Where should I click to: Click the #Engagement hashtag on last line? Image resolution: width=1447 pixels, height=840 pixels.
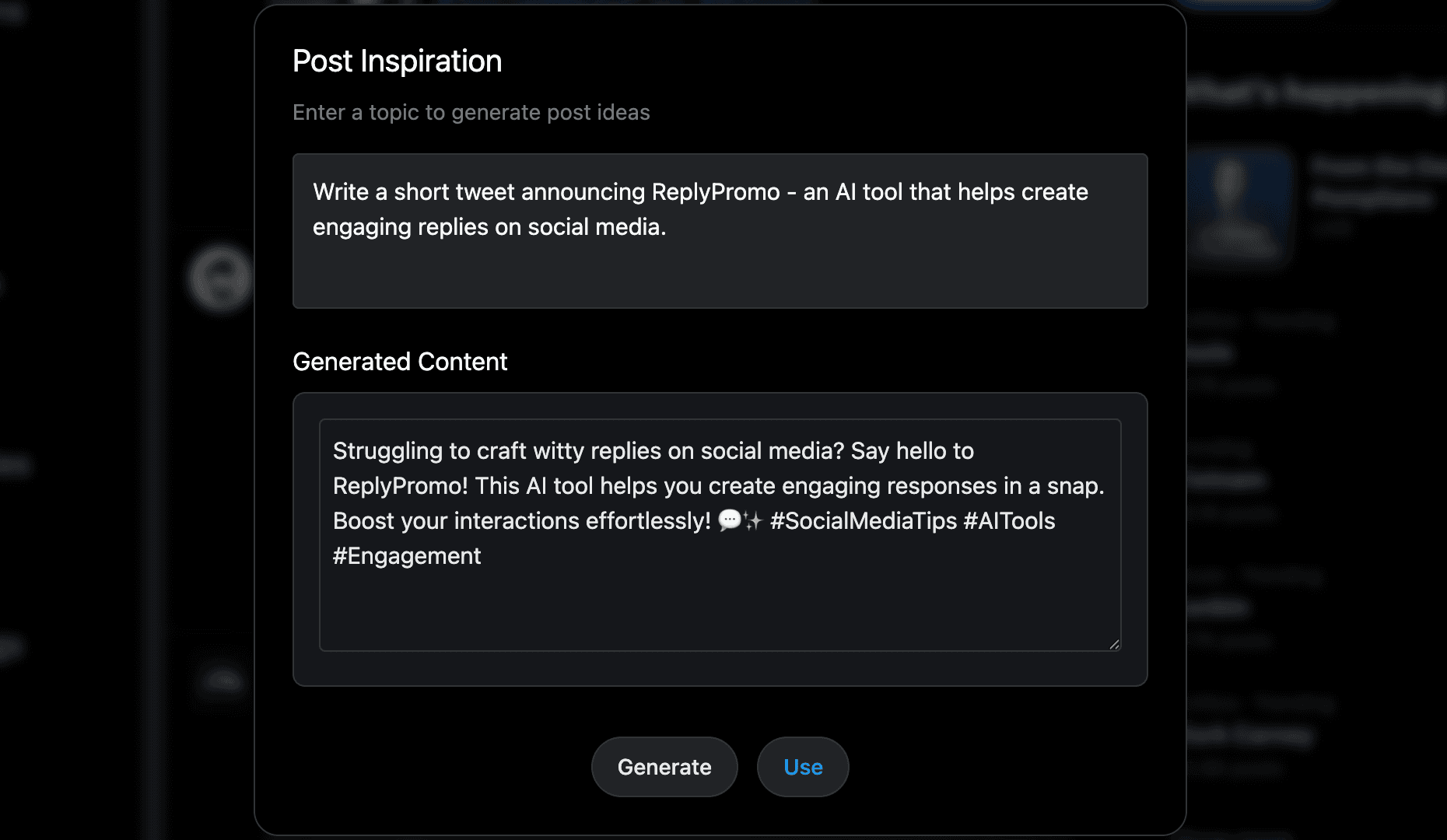[407, 555]
